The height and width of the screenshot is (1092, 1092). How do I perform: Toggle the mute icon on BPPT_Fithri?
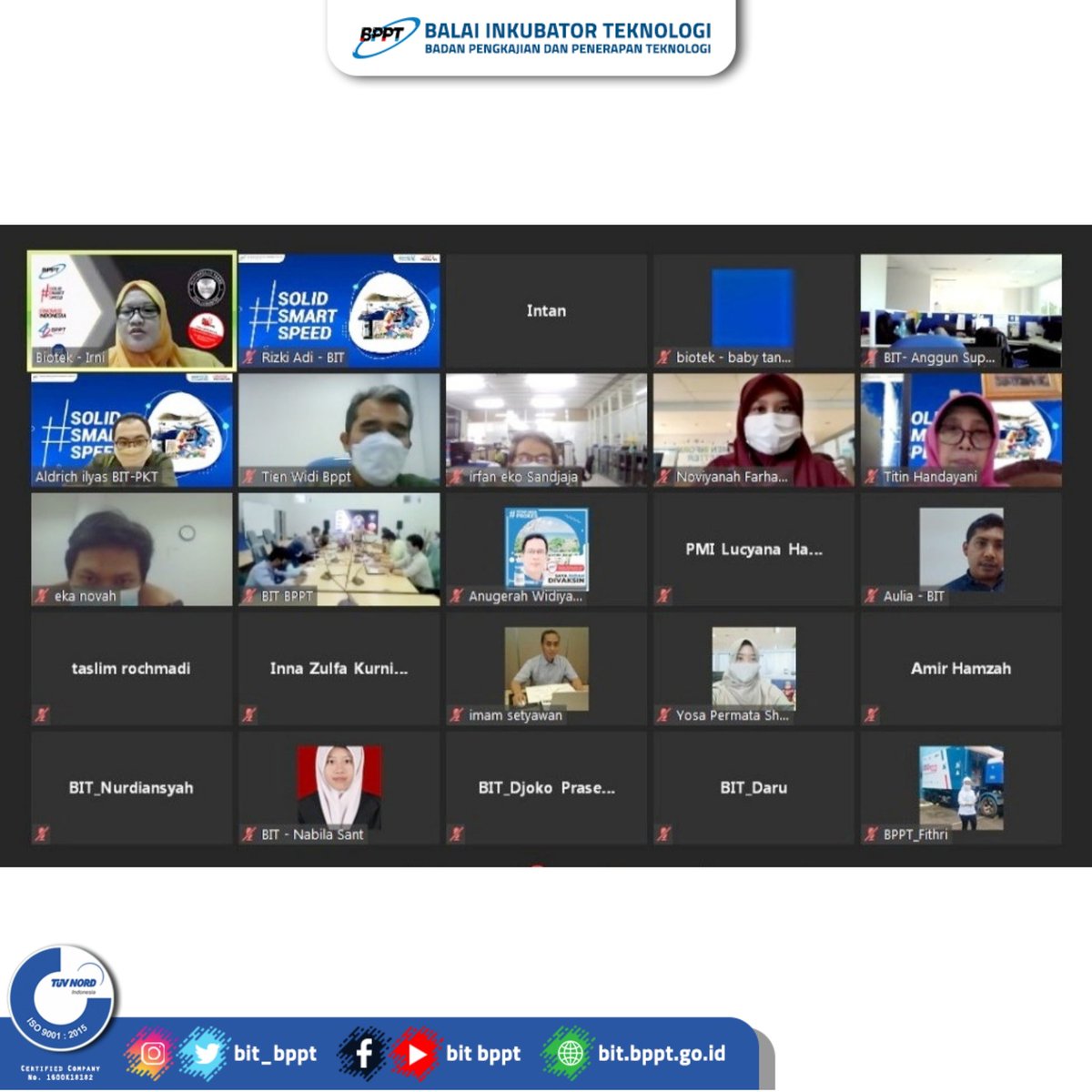click(871, 834)
